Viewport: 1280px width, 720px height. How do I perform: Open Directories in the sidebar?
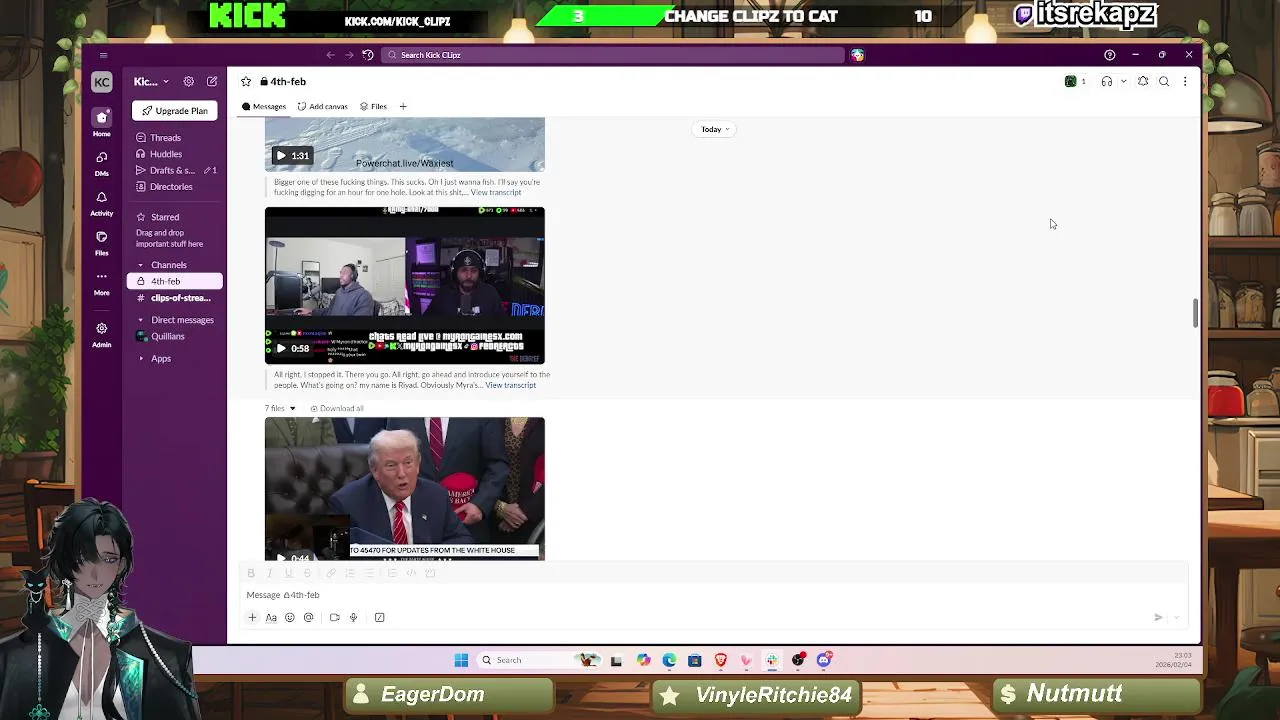point(171,187)
